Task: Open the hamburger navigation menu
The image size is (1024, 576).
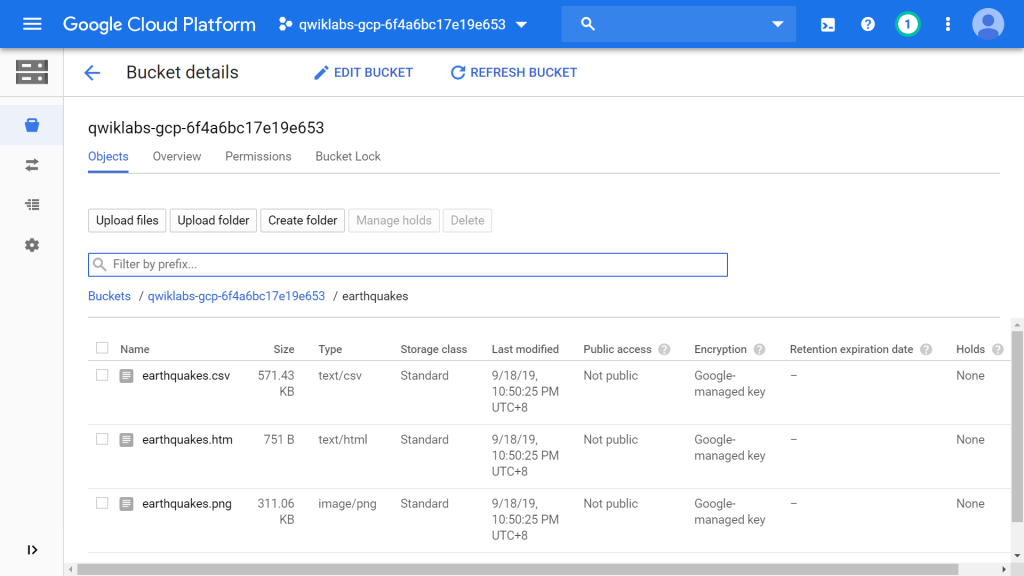Action: [x=32, y=24]
